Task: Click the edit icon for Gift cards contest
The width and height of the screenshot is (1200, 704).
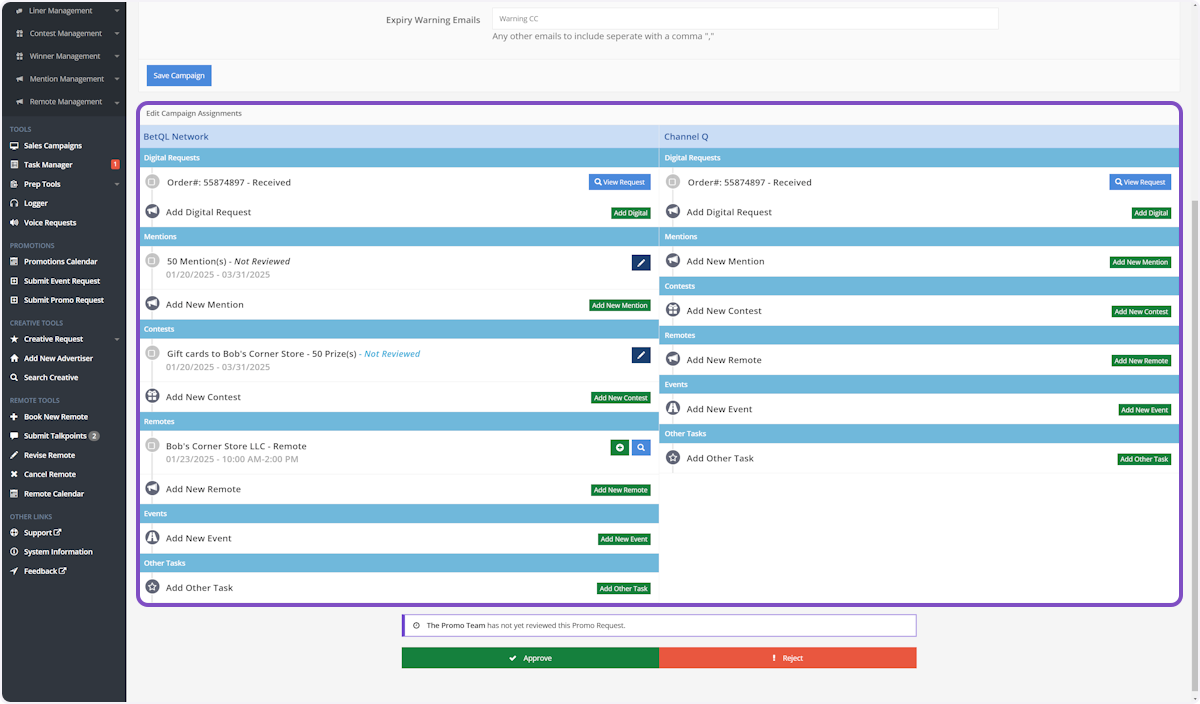Action: pos(641,355)
